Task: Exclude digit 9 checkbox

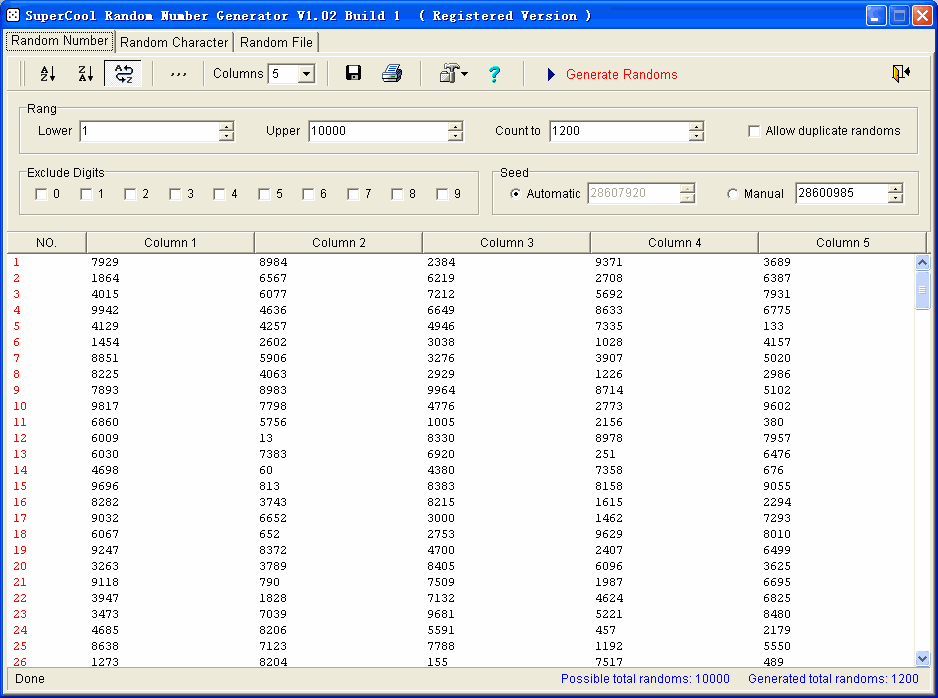Action: tap(442, 194)
